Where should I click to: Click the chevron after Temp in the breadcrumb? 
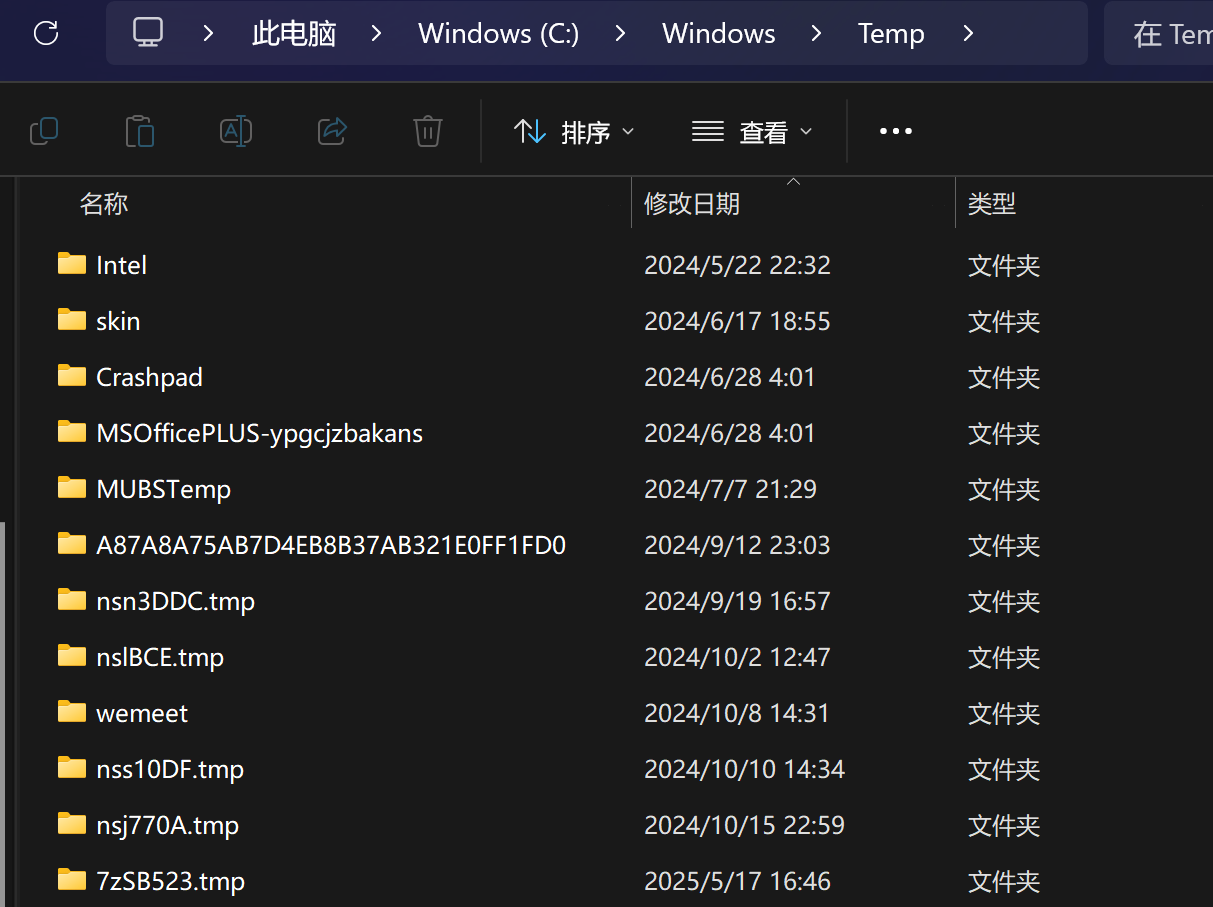(967, 32)
